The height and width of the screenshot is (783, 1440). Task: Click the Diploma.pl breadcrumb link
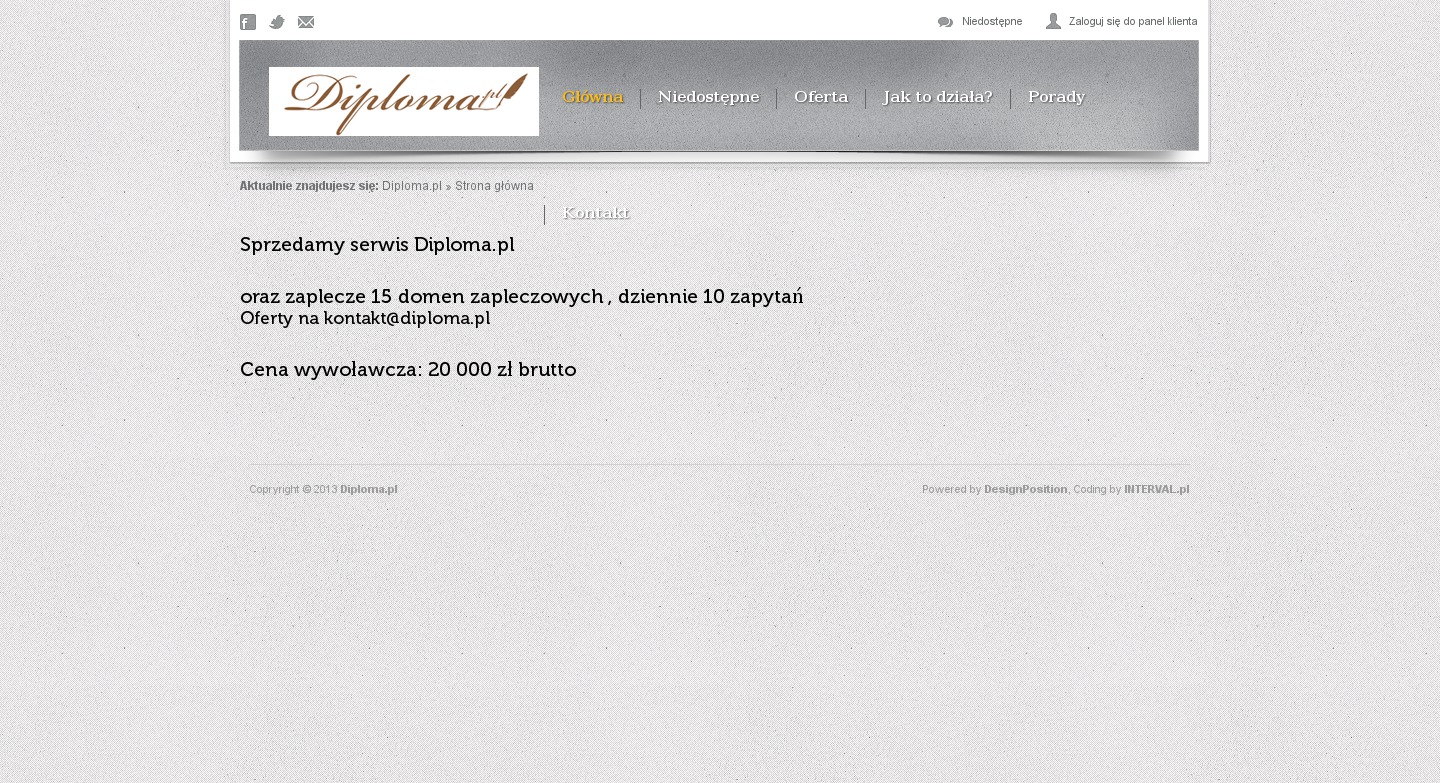(x=411, y=186)
